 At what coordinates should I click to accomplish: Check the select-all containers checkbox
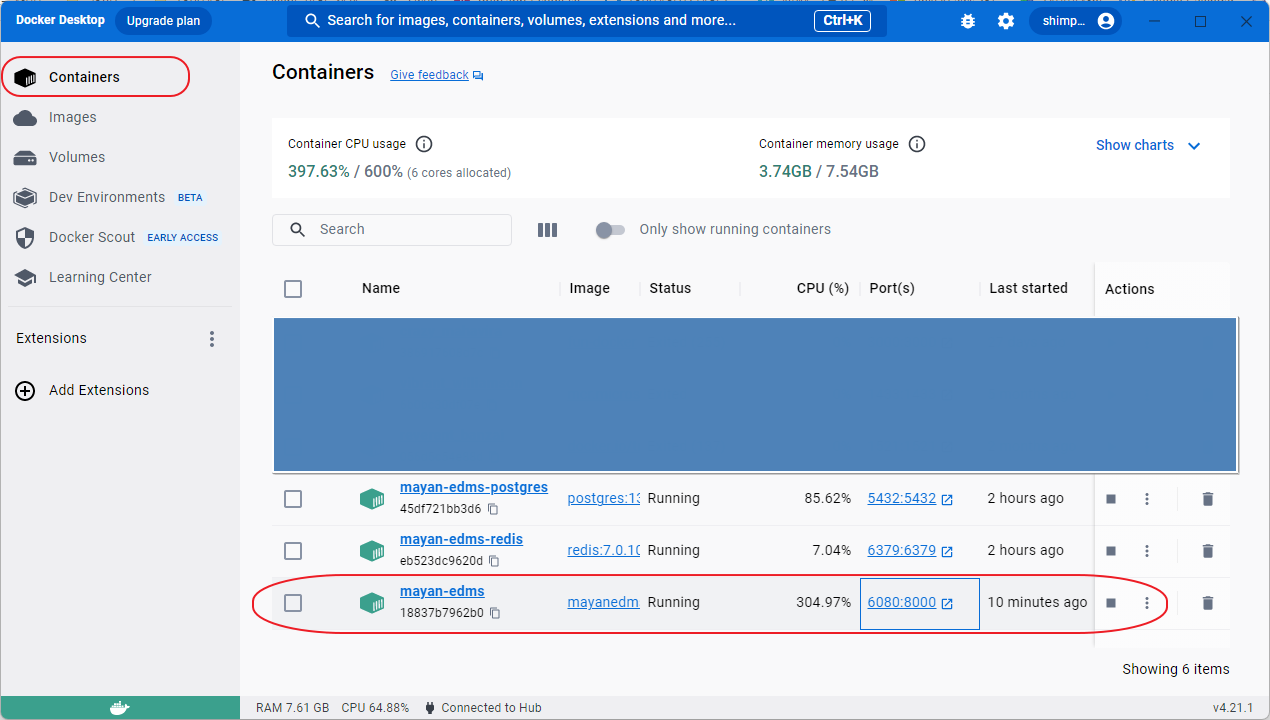[293, 289]
